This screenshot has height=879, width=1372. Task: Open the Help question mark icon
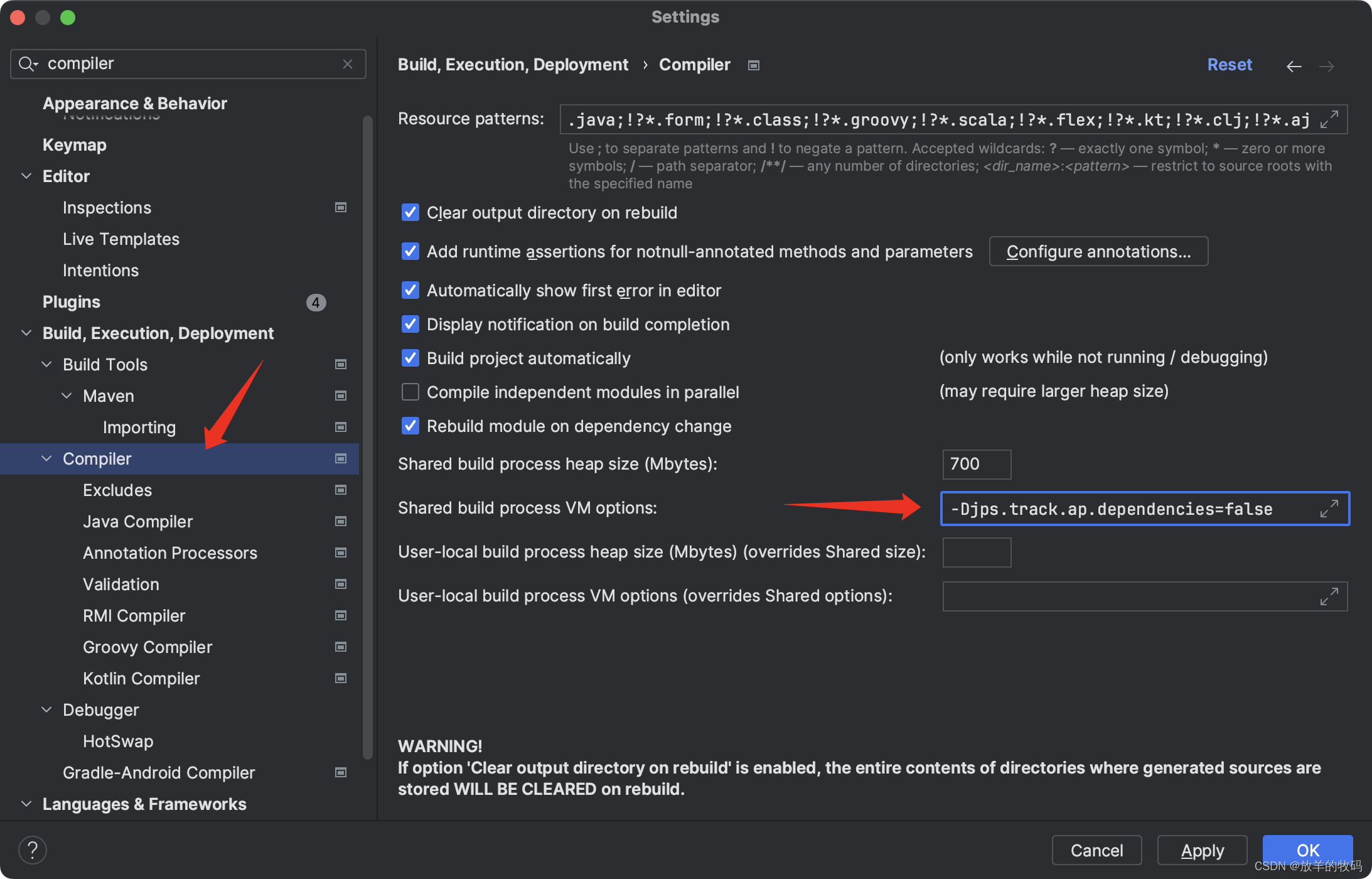point(32,849)
